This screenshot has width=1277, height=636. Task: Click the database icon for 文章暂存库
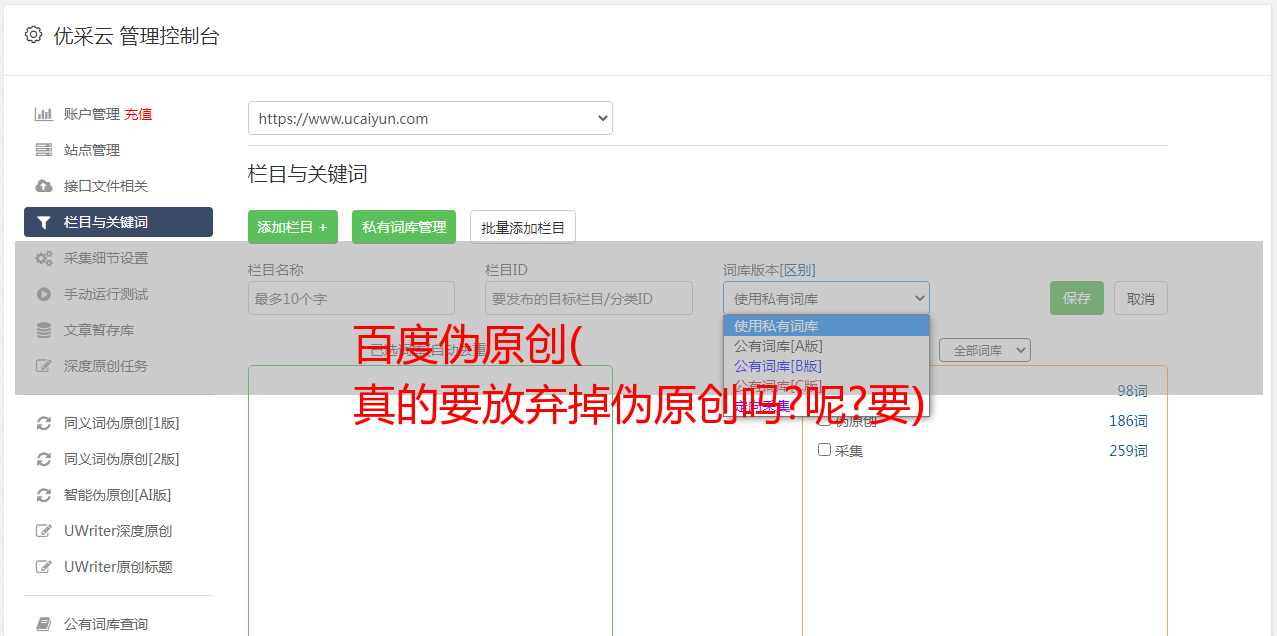tap(43, 330)
